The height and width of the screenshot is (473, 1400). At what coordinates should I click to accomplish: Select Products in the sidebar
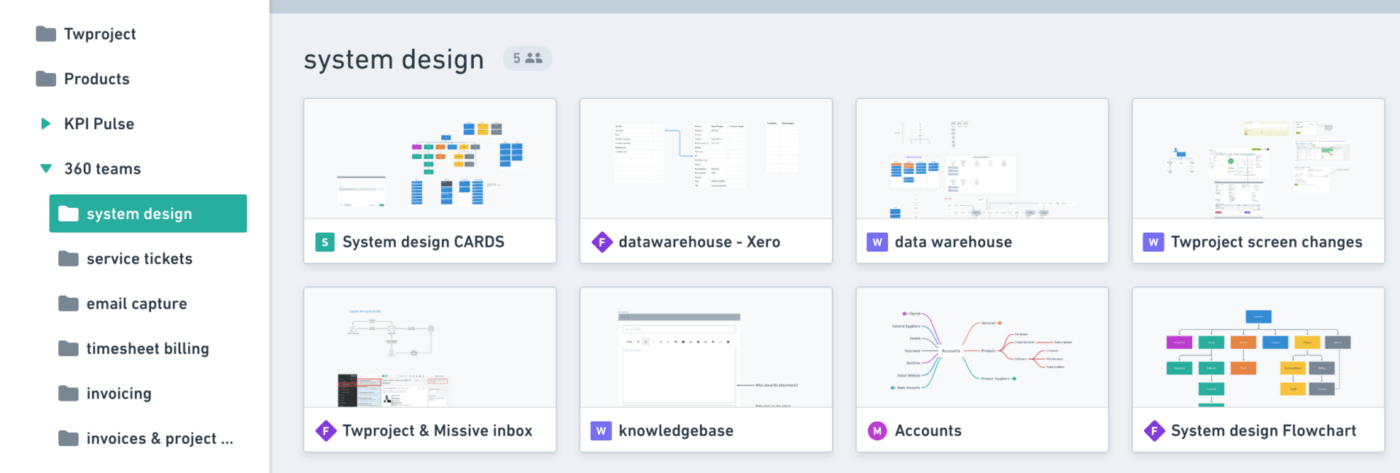coord(97,79)
